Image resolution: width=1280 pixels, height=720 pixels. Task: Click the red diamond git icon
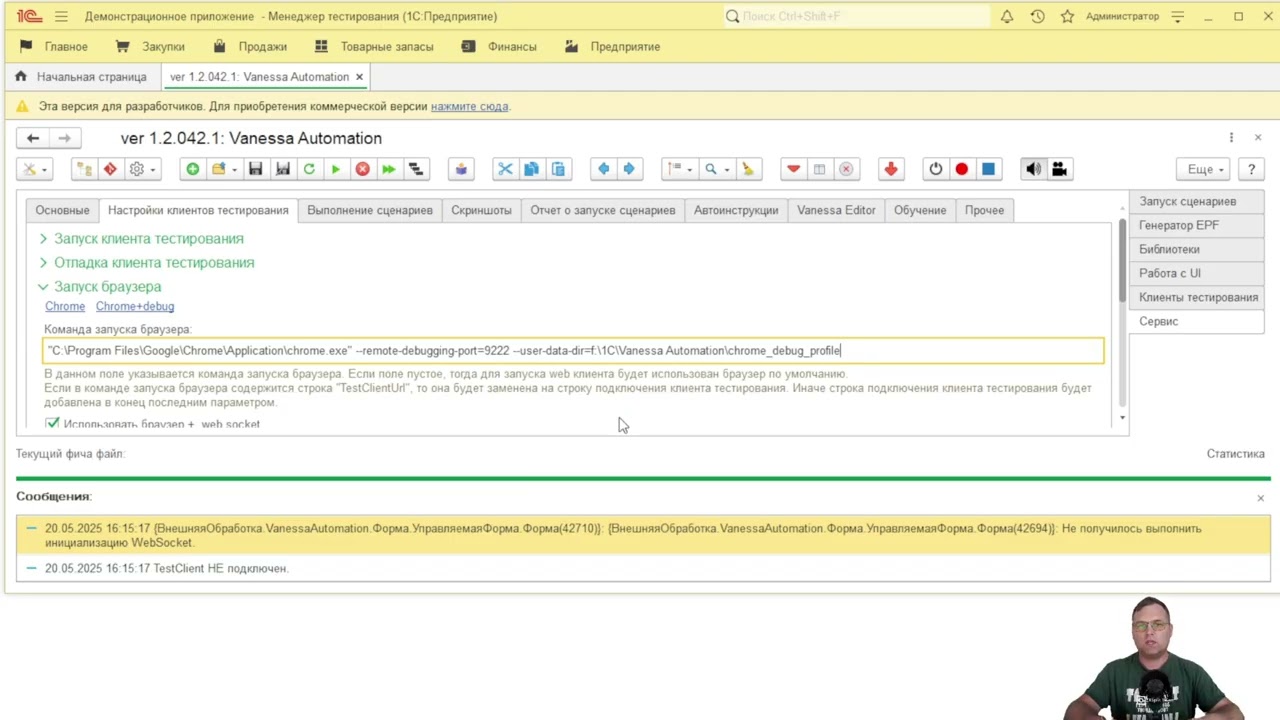pyautogui.click(x=111, y=169)
